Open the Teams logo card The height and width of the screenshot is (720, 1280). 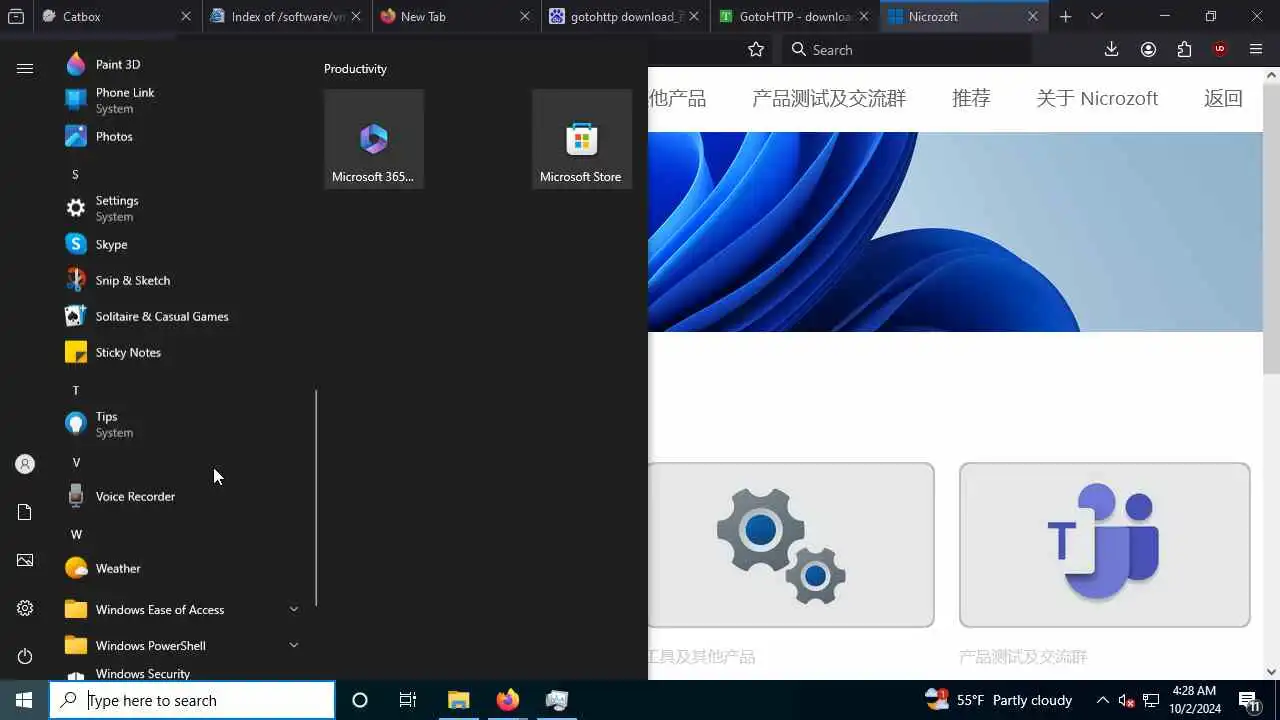pos(1105,545)
